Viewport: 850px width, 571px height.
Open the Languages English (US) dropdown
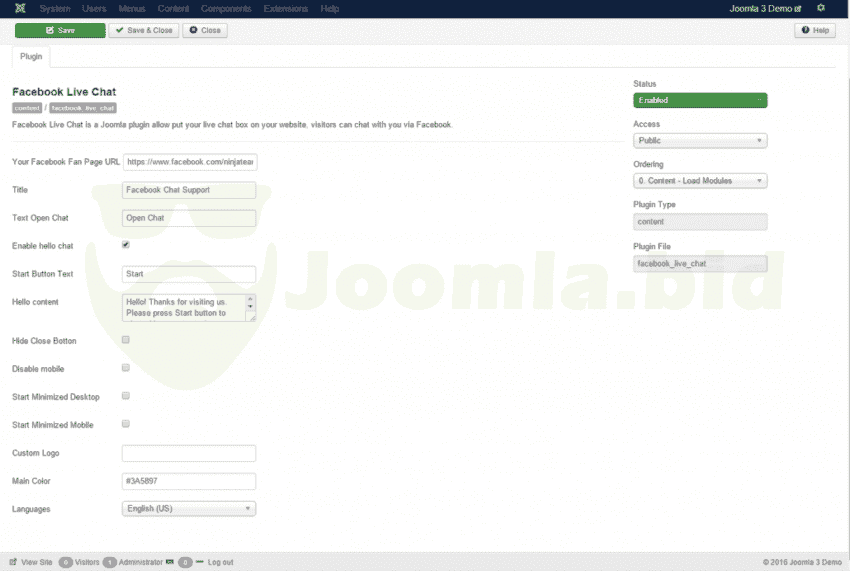(x=188, y=508)
